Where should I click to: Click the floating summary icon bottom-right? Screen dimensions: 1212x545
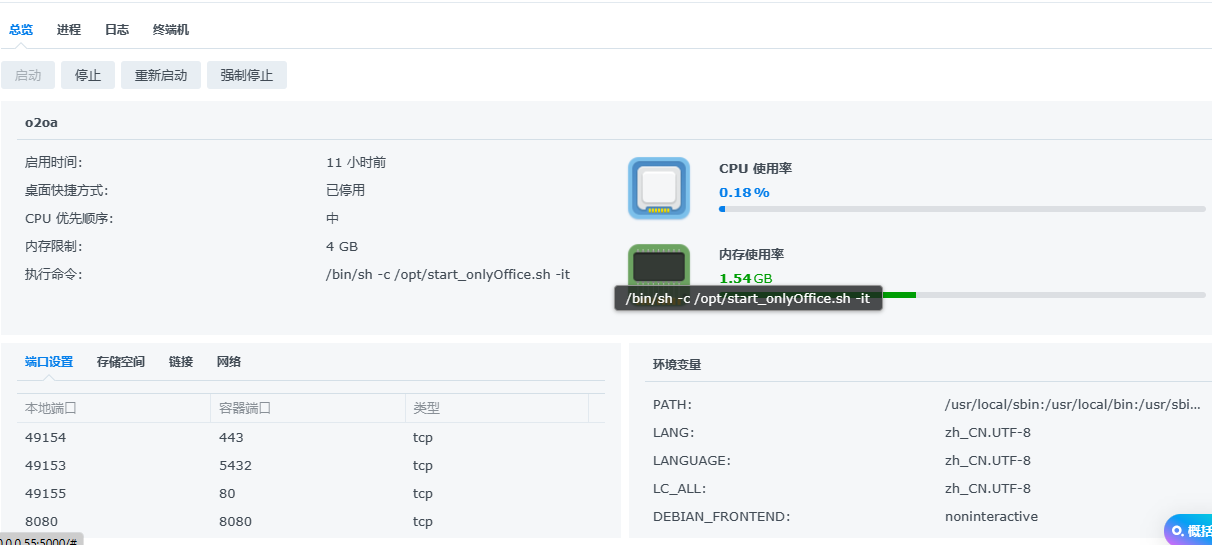[1188, 530]
